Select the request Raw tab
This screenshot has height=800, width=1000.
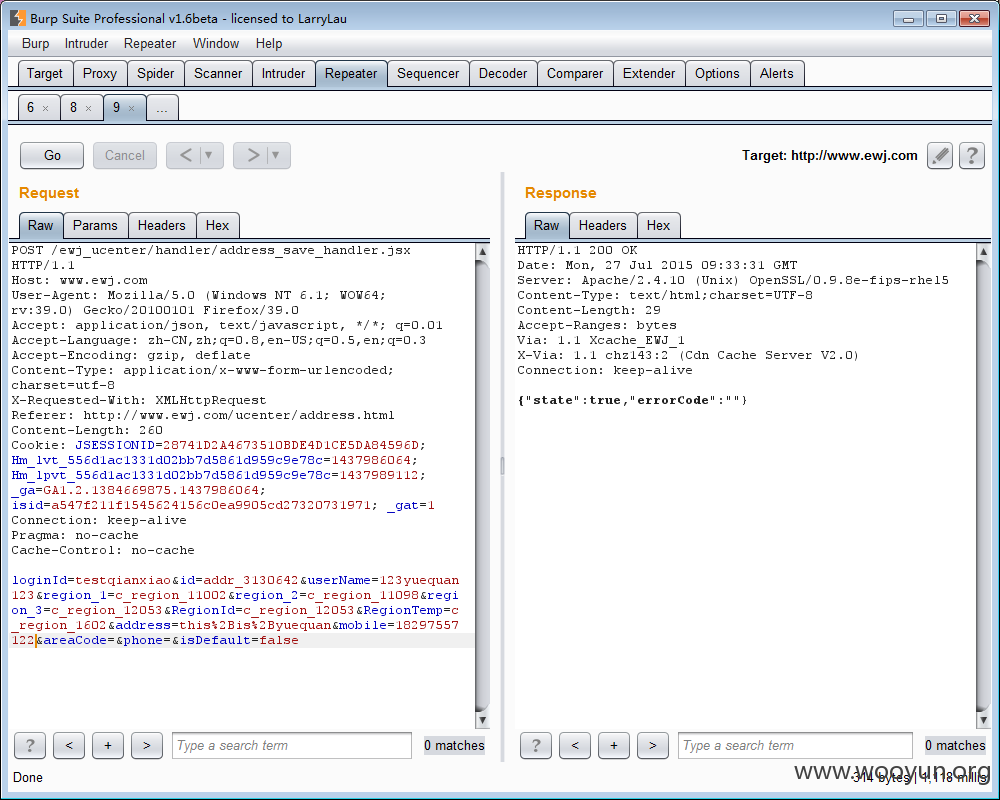coord(40,225)
